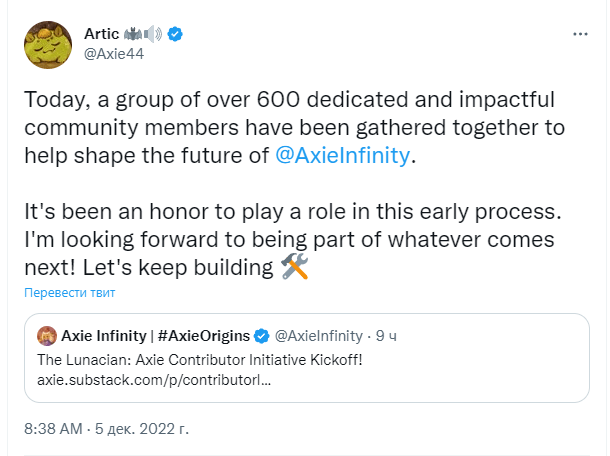The width and height of the screenshot is (610, 456).
Task: Click the bat emoji in the display name
Action: [133, 34]
